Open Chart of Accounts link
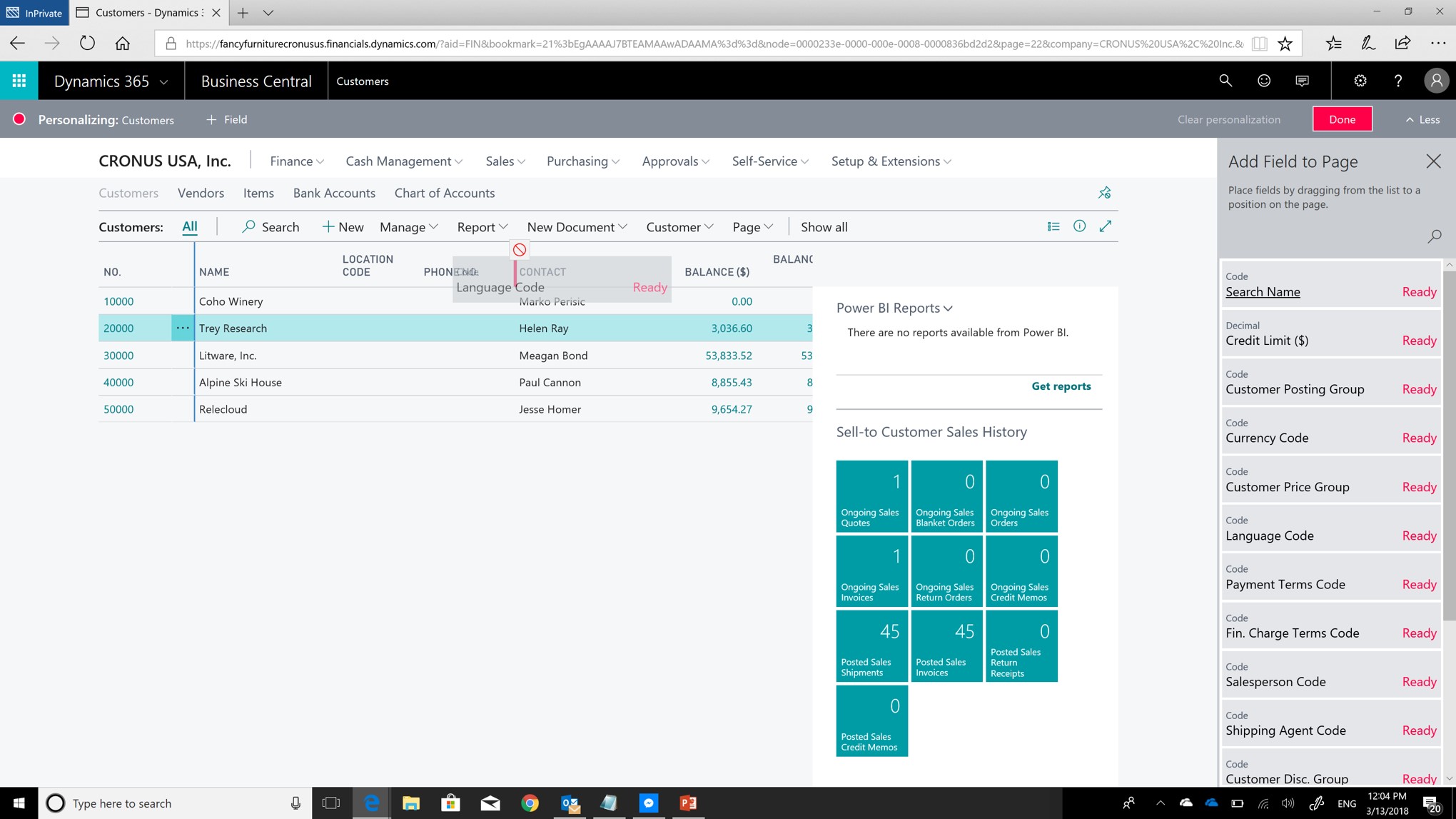 pos(445,193)
